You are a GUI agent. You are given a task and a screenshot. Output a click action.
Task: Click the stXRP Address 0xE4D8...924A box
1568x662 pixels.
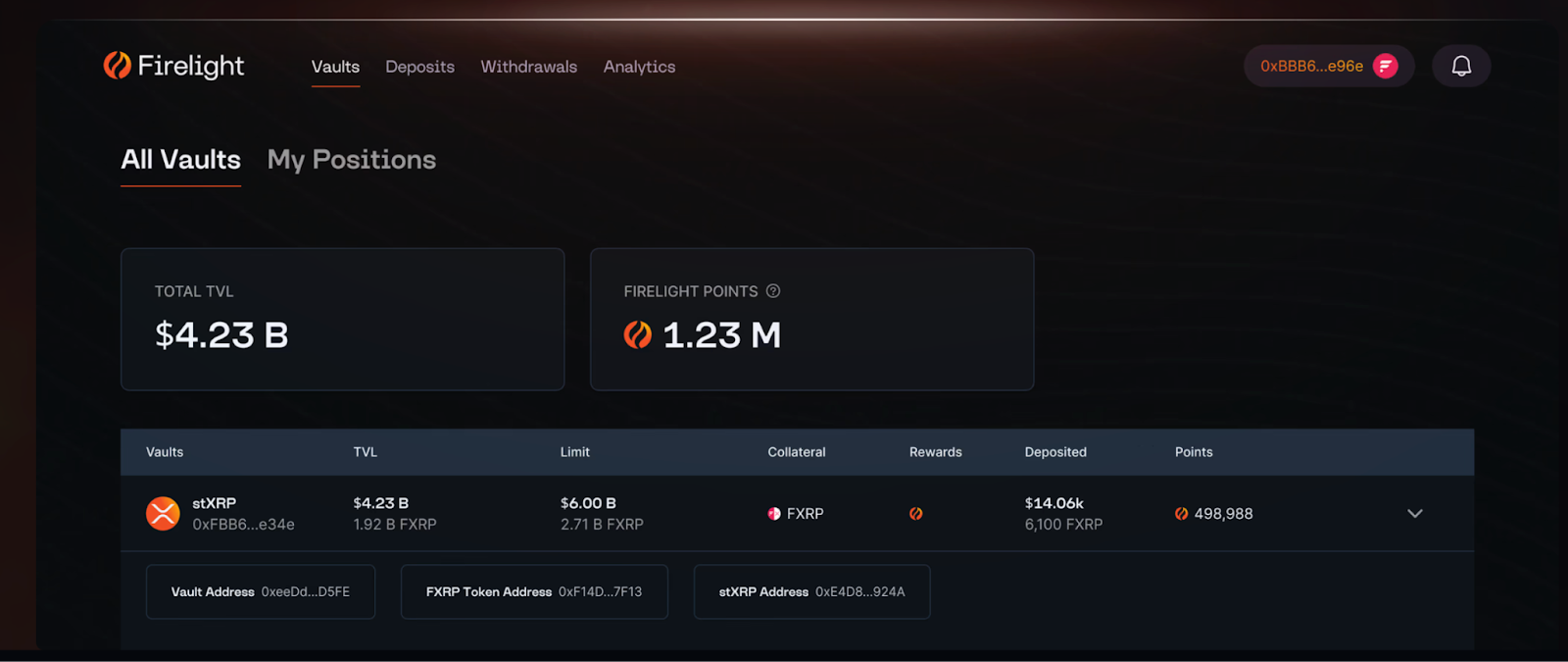pyautogui.click(x=812, y=591)
